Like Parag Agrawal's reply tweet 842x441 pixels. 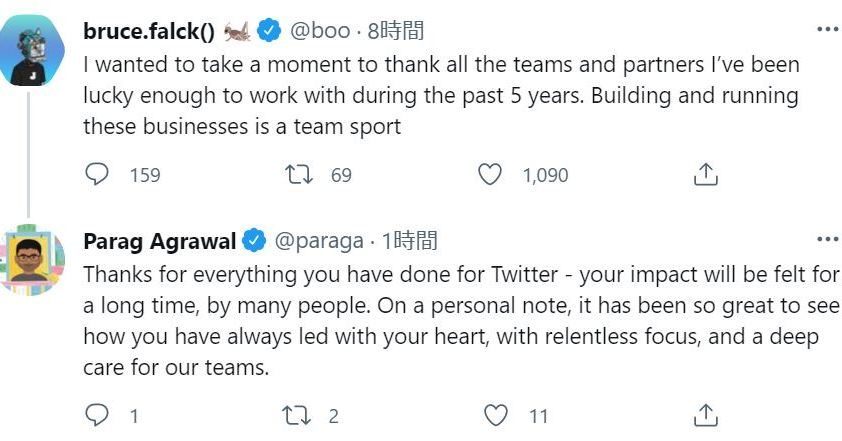coord(496,415)
